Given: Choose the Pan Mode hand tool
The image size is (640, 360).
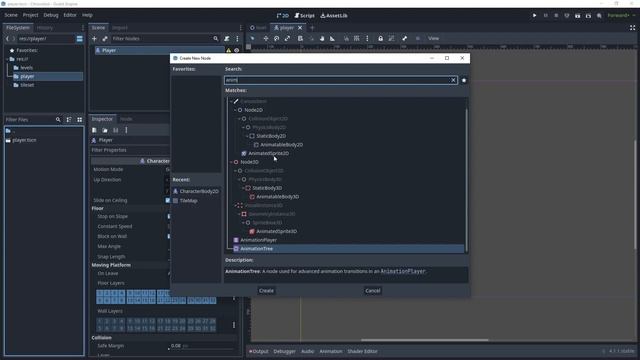Looking at the screenshot, I should 322,38.
